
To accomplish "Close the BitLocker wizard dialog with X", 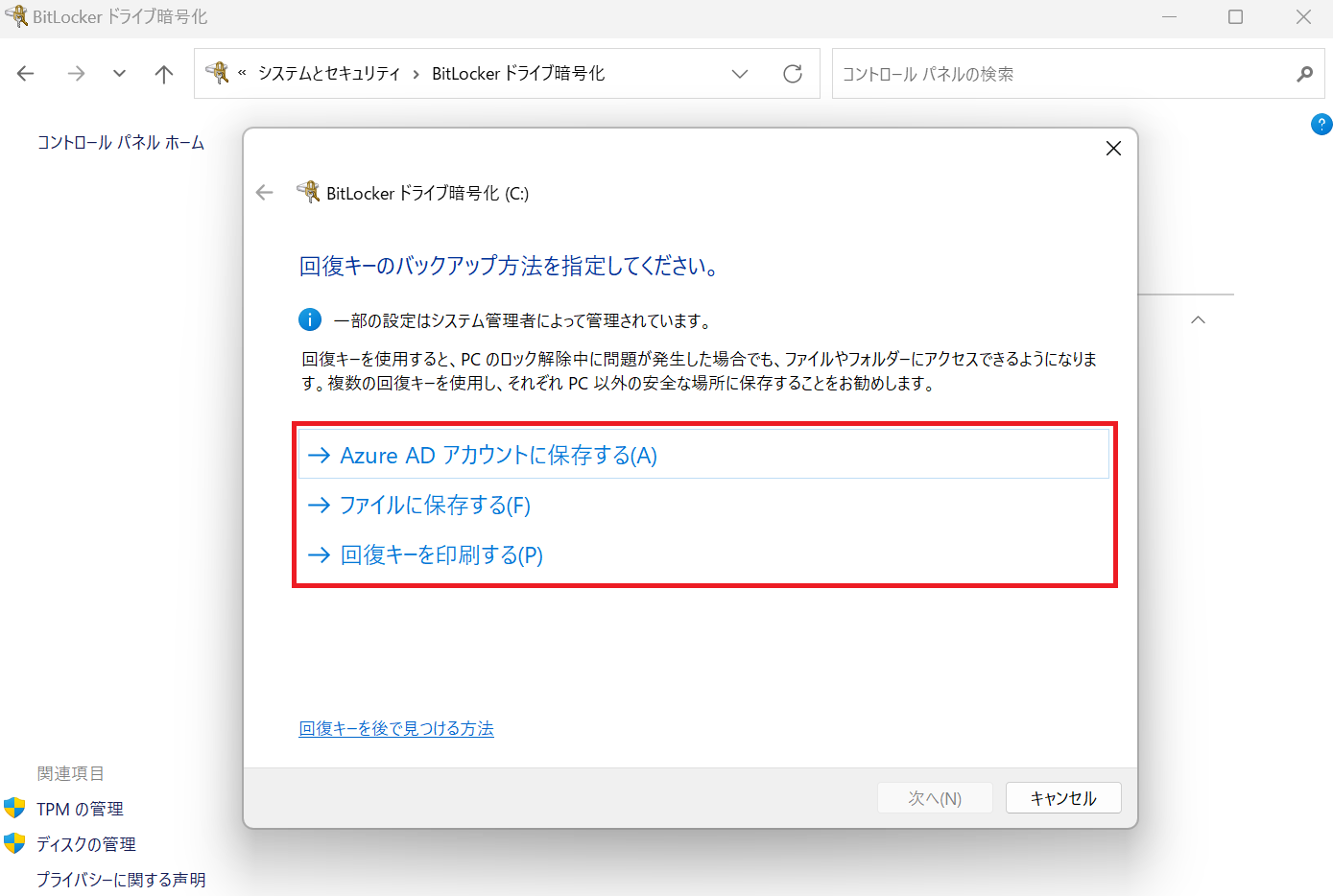I will 1113,149.
